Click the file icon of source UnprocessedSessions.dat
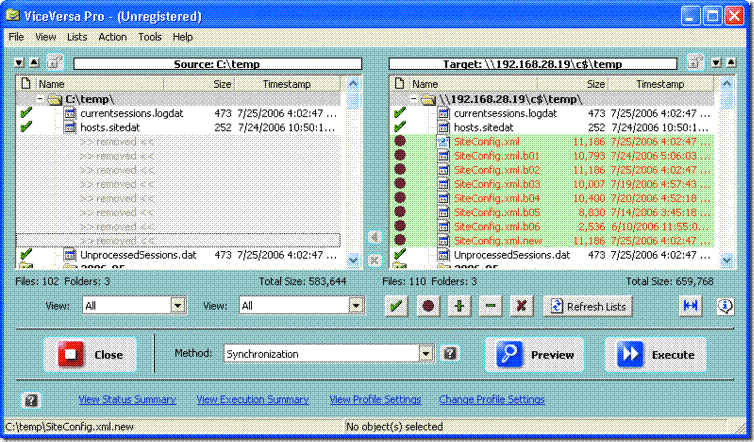 tap(70, 255)
